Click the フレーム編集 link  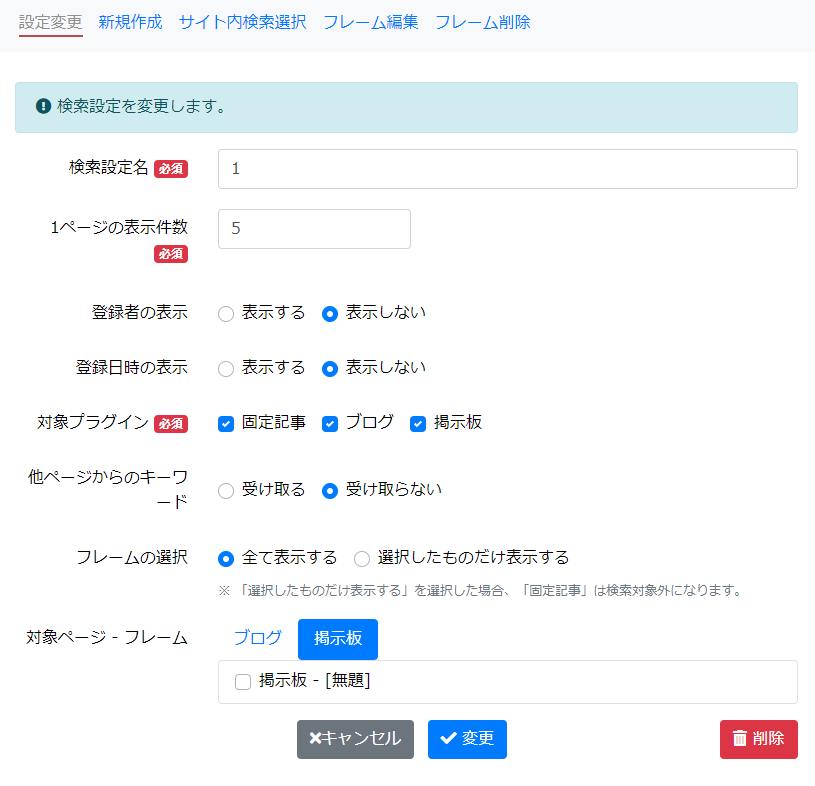[x=370, y=19]
